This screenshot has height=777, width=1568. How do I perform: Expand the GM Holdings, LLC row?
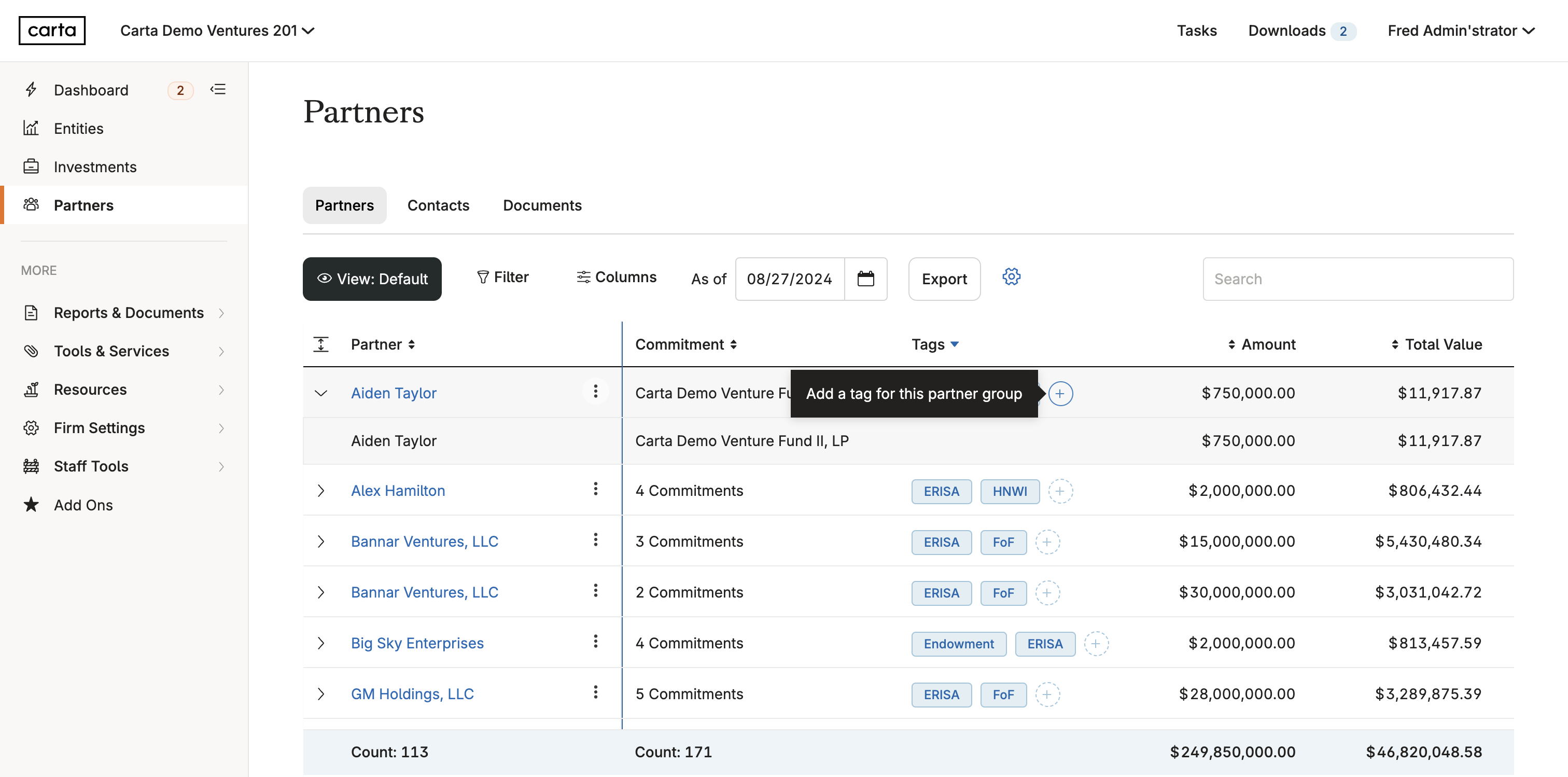tap(321, 693)
